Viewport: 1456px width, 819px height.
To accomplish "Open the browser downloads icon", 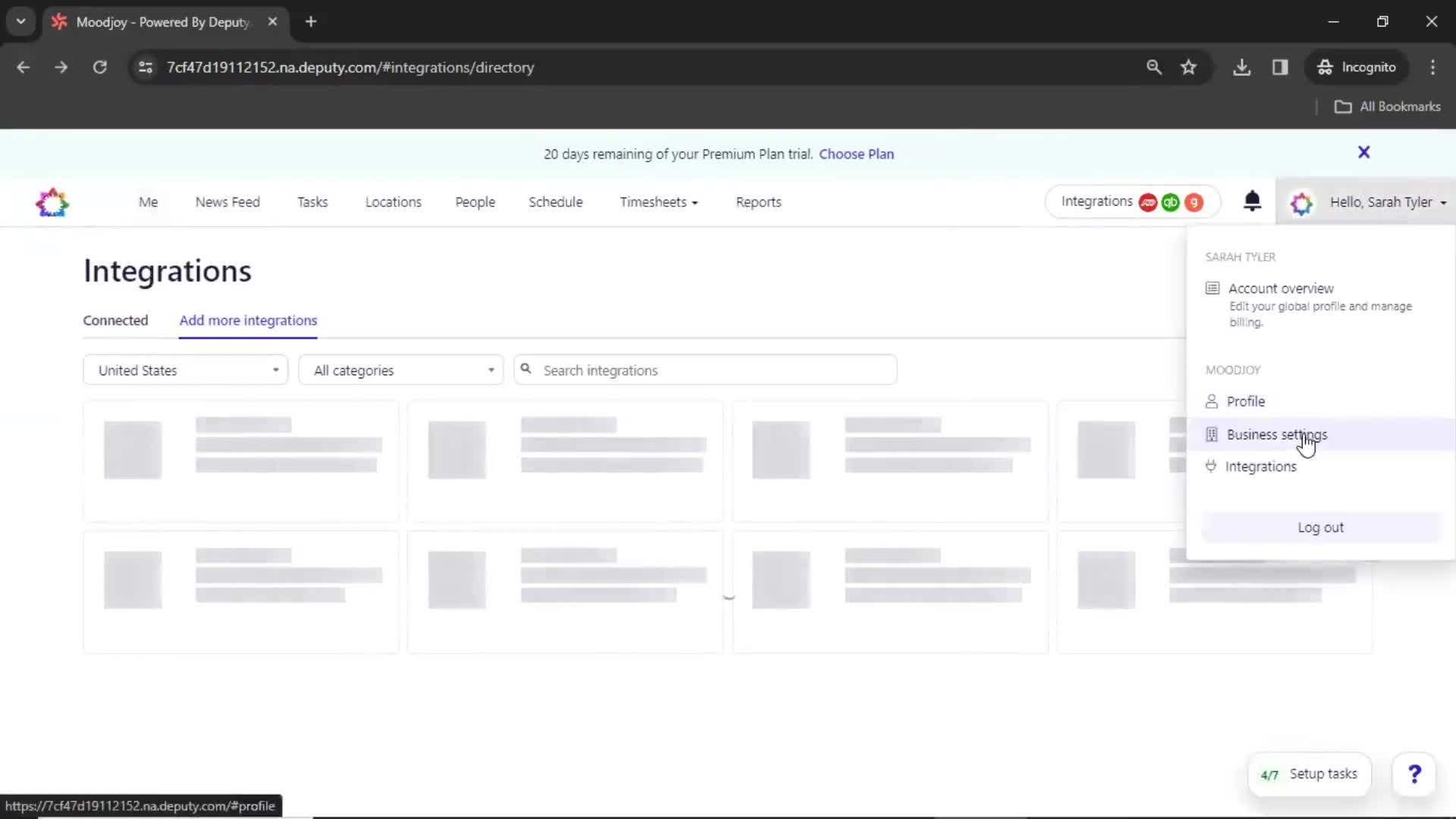I will [1242, 67].
